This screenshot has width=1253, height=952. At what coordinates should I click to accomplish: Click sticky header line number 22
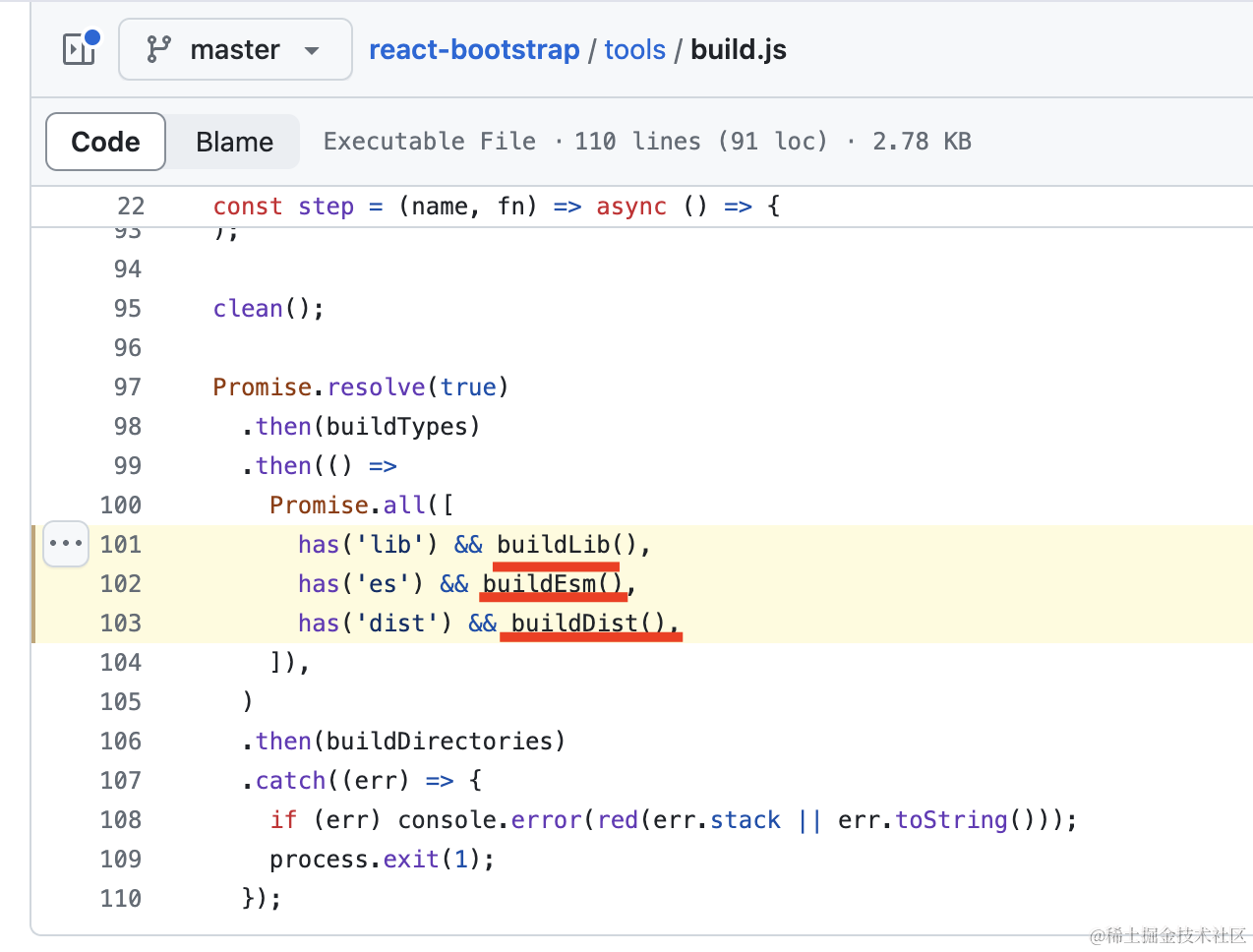pyautogui.click(x=131, y=207)
